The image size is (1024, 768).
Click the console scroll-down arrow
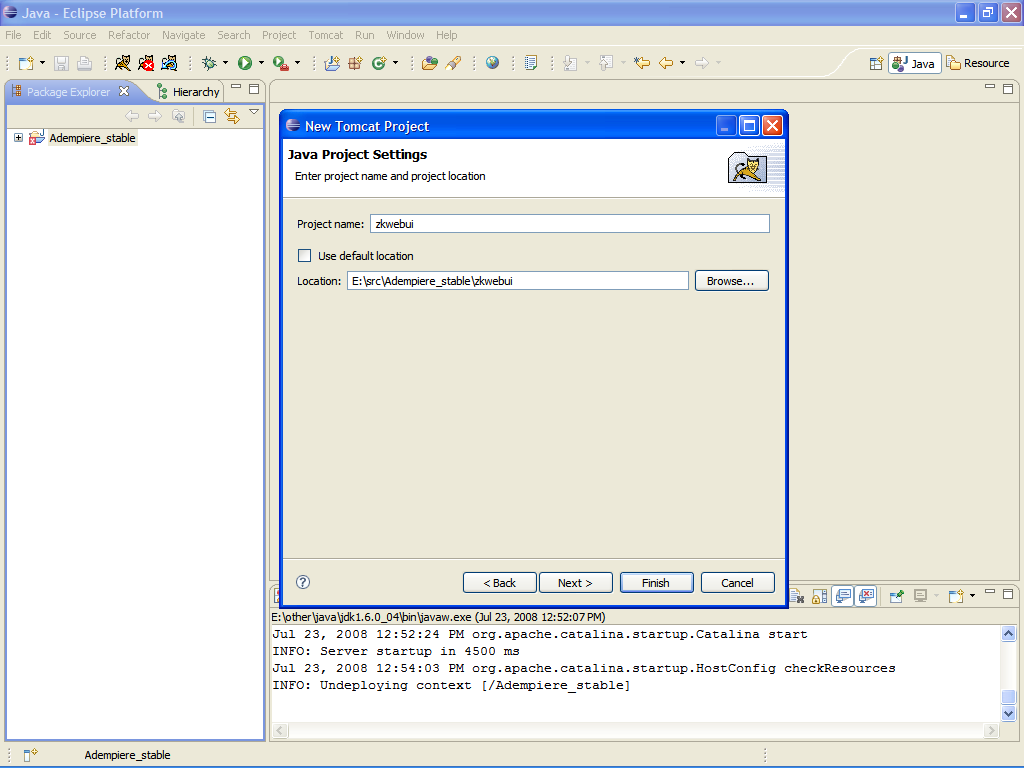1008,713
